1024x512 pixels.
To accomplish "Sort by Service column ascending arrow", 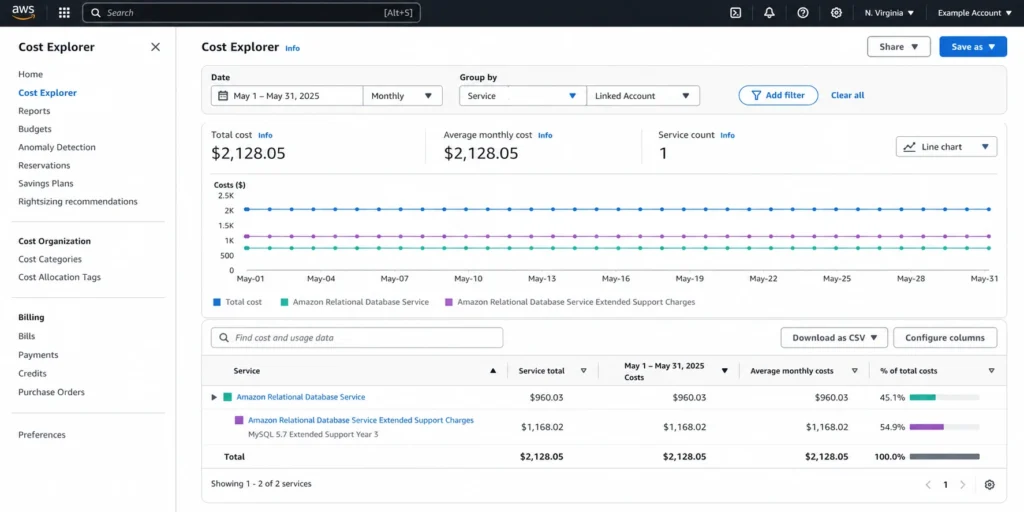I will [x=493, y=371].
